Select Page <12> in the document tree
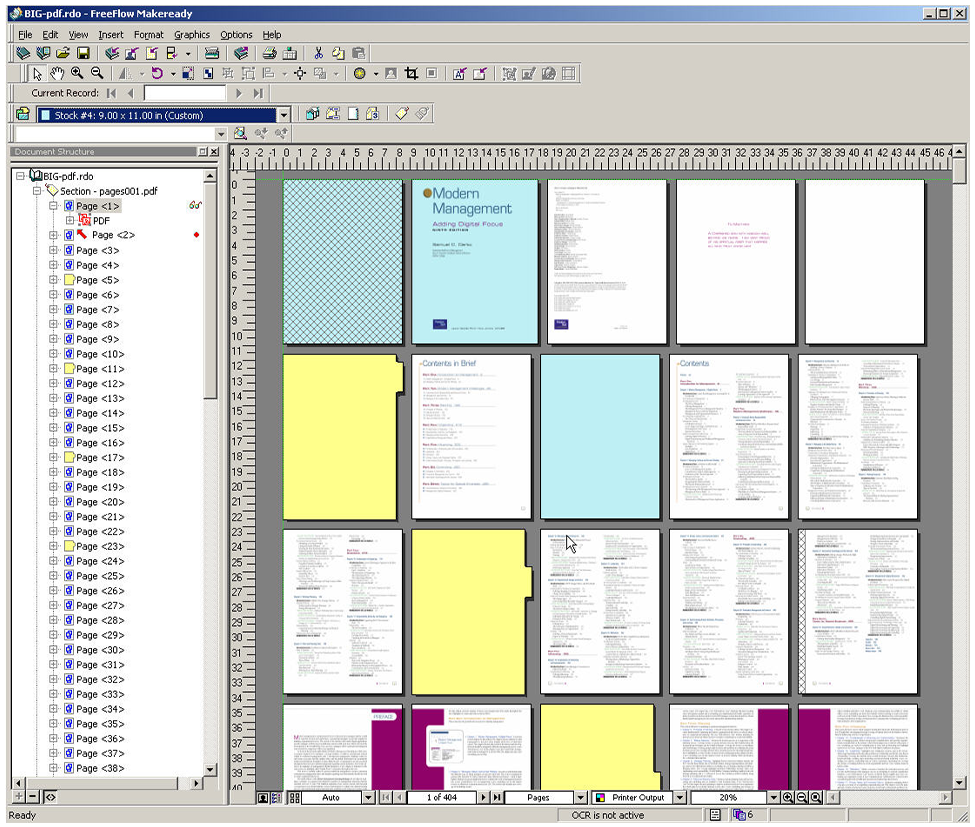Image resolution: width=975 pixels, height=827 pixels. pos(100,384)
